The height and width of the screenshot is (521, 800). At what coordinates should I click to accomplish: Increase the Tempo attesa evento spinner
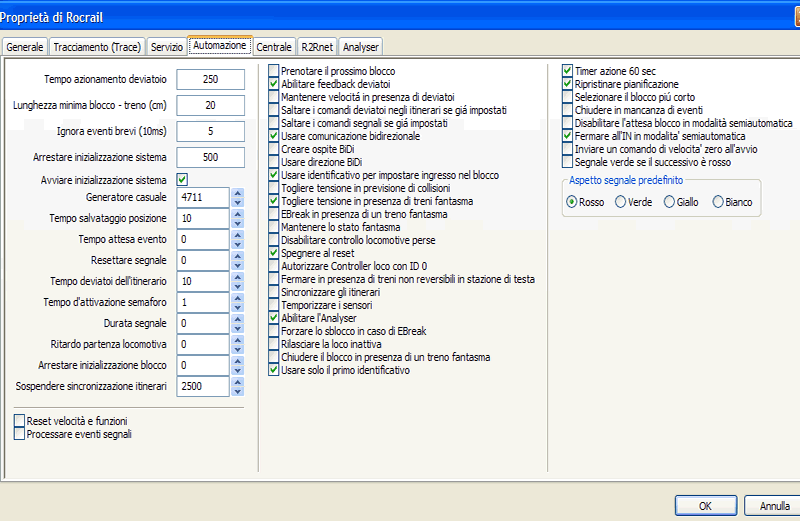(238, 235)
